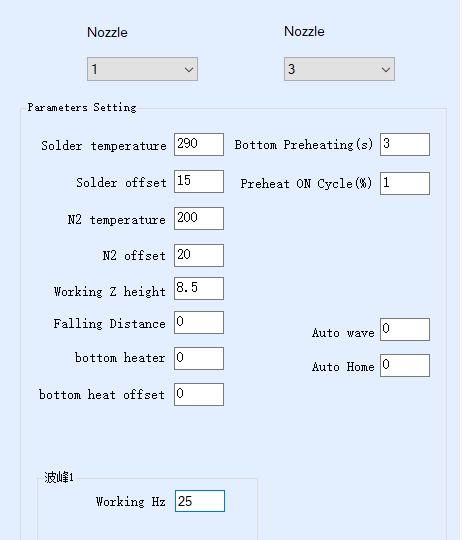
Task: Click the chevron arrow of Nozzle 1 combo box
Action: click(188, 70)
